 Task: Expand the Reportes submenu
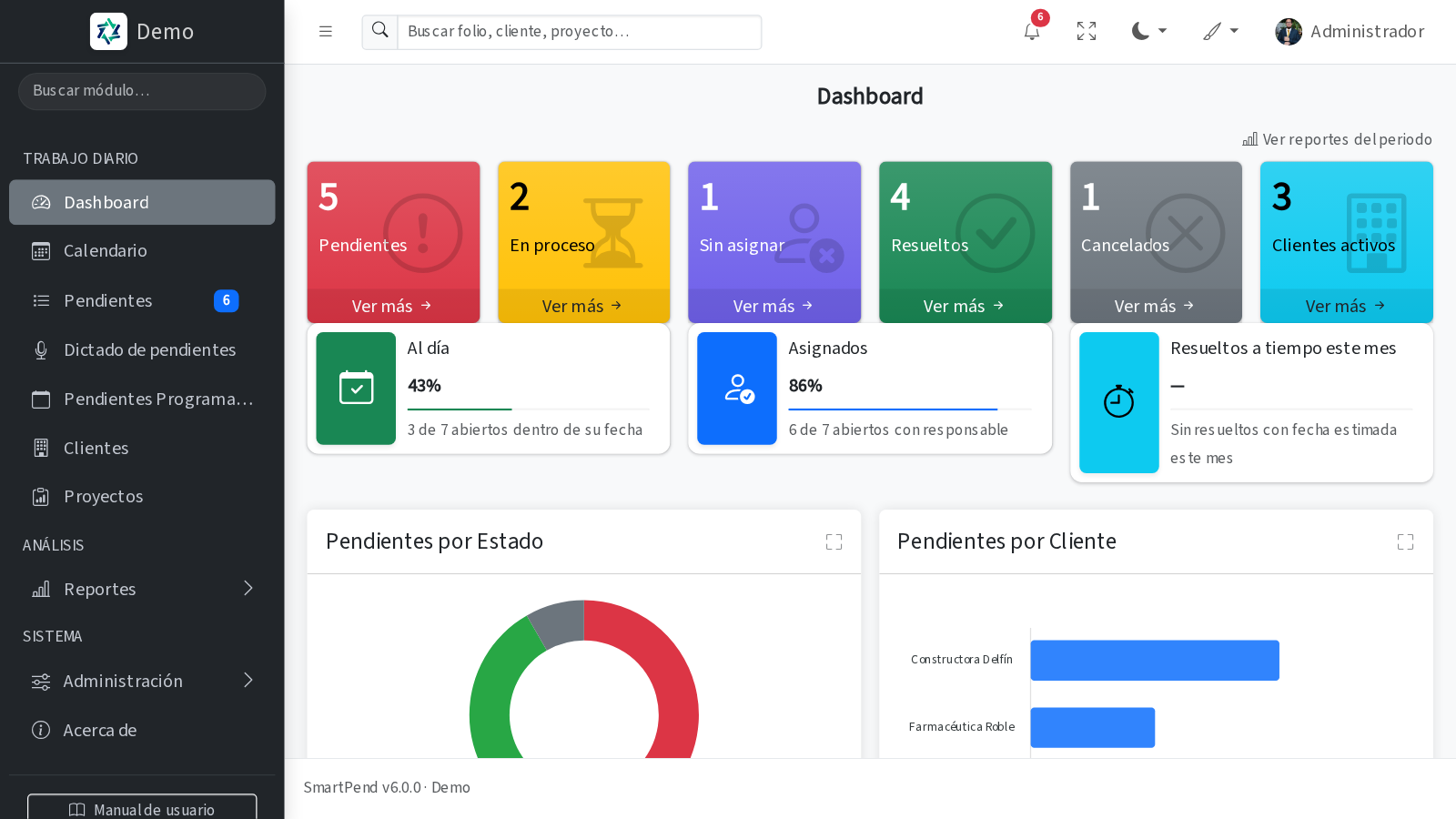[x=142, y=589]
